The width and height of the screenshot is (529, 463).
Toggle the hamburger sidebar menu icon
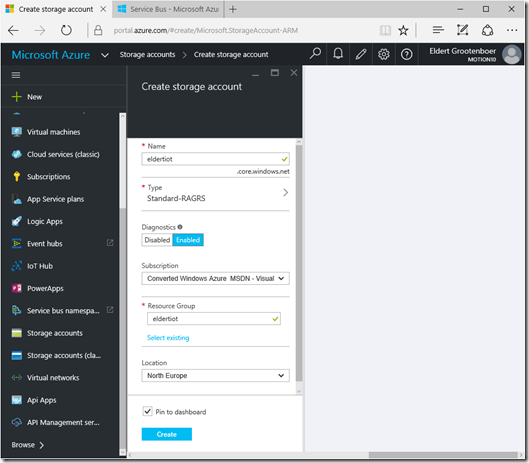click(x=16, y=75)
